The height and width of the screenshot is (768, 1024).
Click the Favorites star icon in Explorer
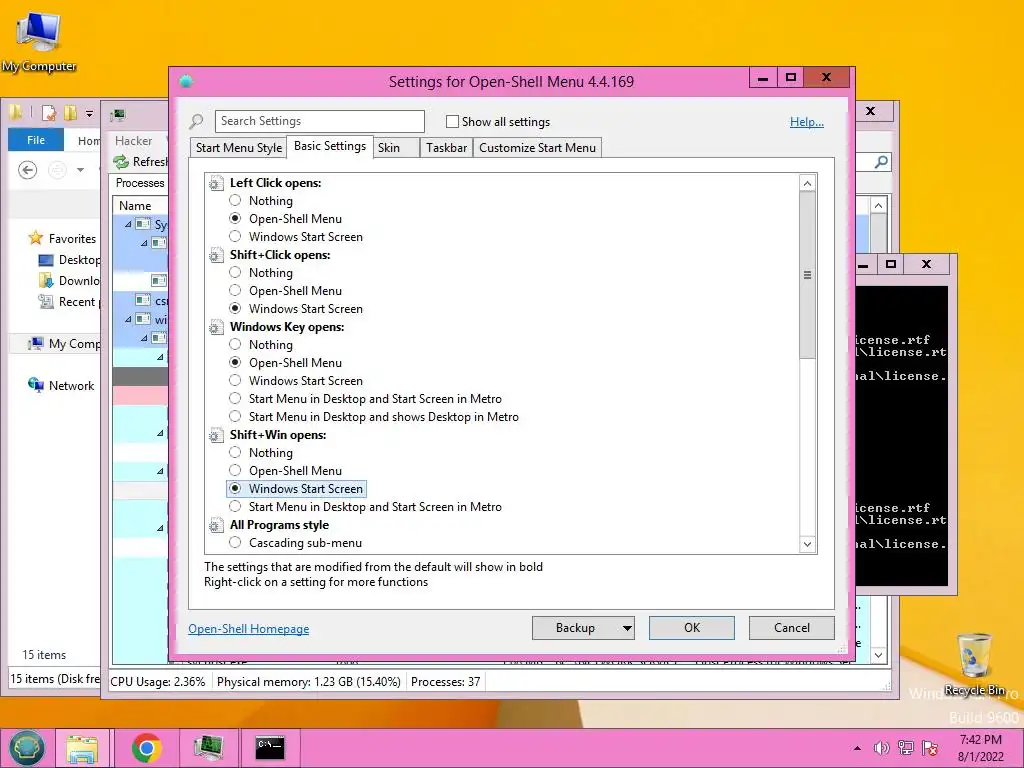[36, 238]
